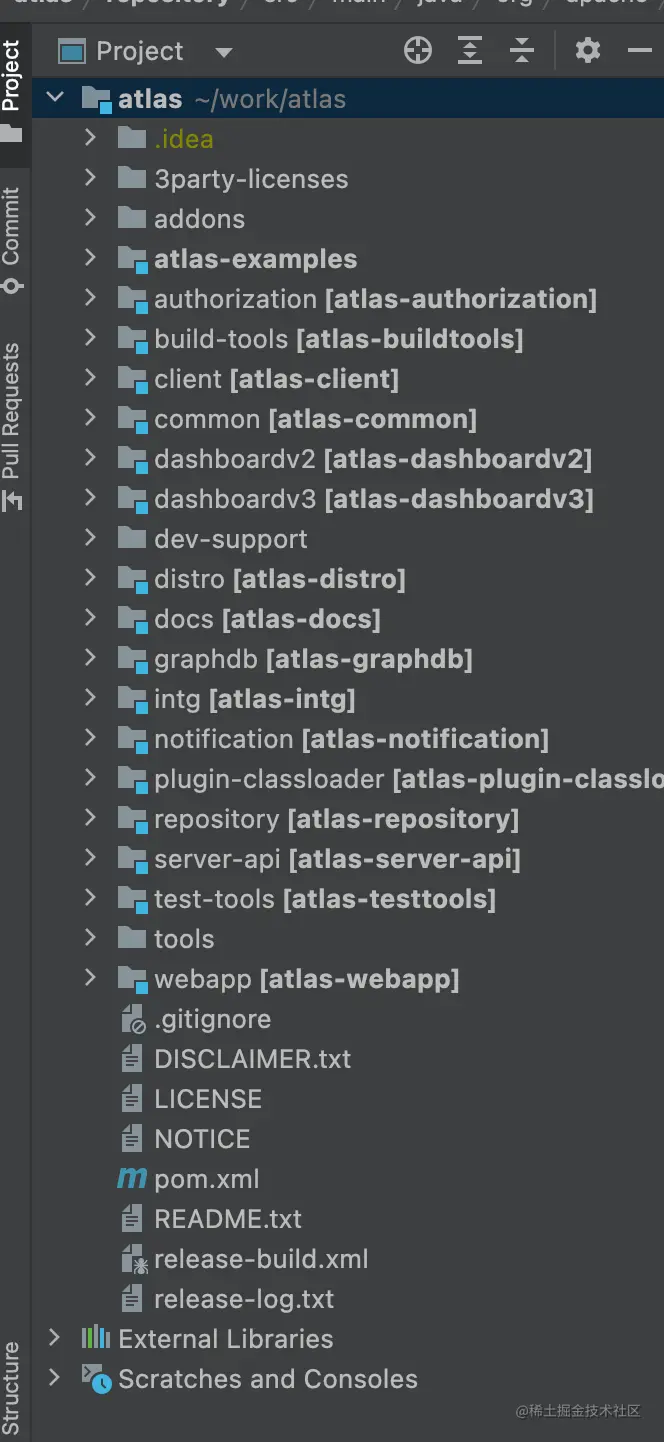Click the Maven pom.xml file icon
This screenshot has width=664, height=1442.
(132, 1179)
